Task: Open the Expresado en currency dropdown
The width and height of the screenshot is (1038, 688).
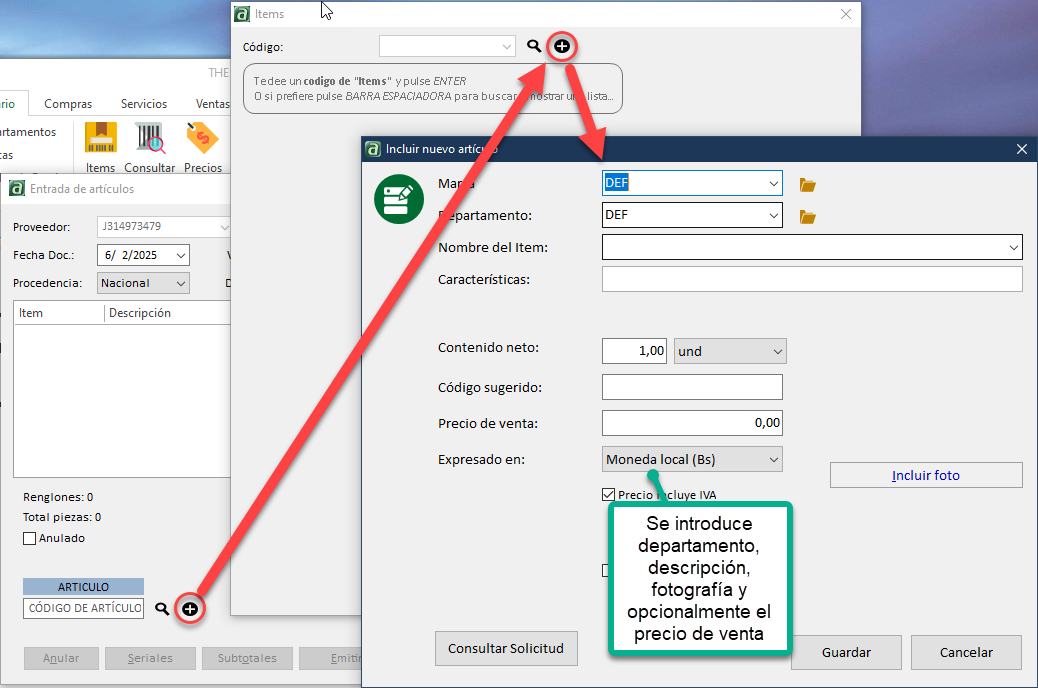Action: (x=772, y=460)
